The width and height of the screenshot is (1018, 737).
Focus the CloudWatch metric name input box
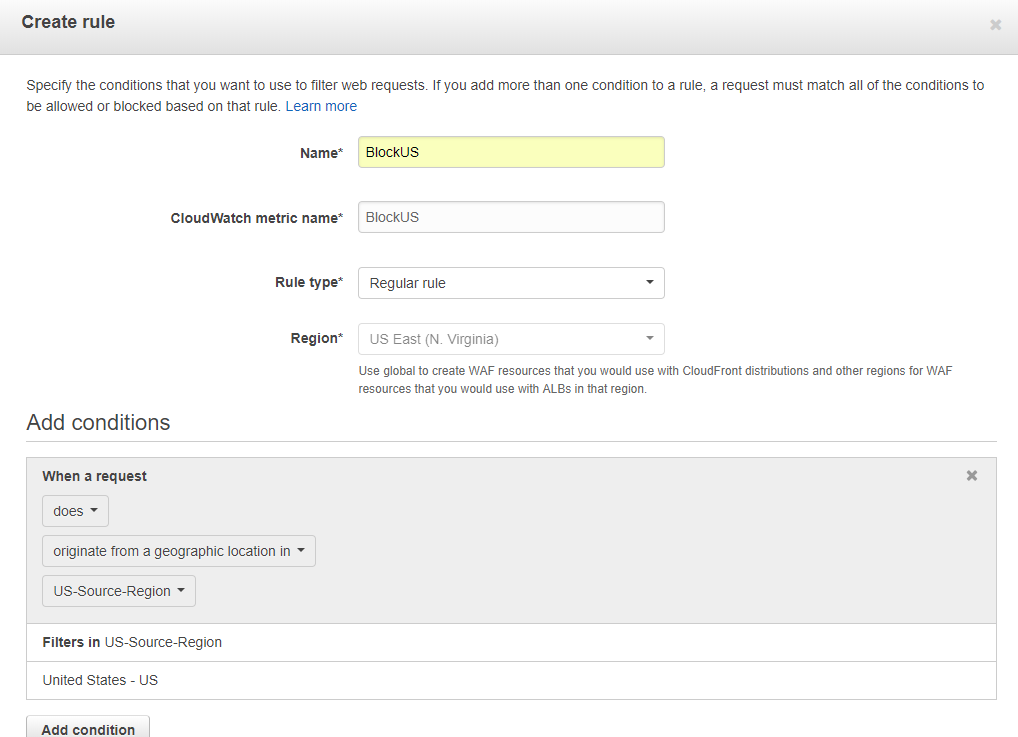click(511, 217)
